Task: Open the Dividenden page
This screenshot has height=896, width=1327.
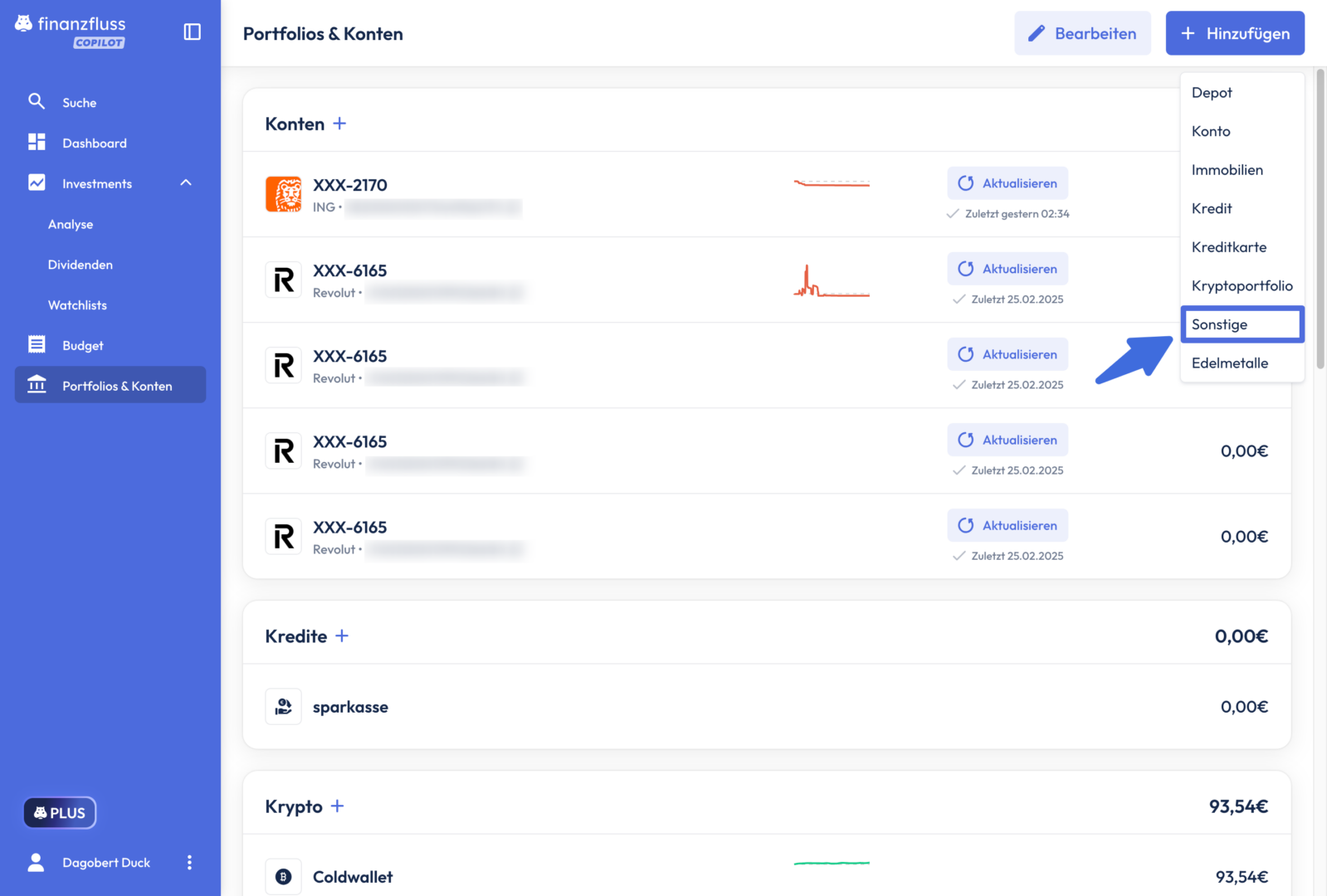Action: [80, 265]
